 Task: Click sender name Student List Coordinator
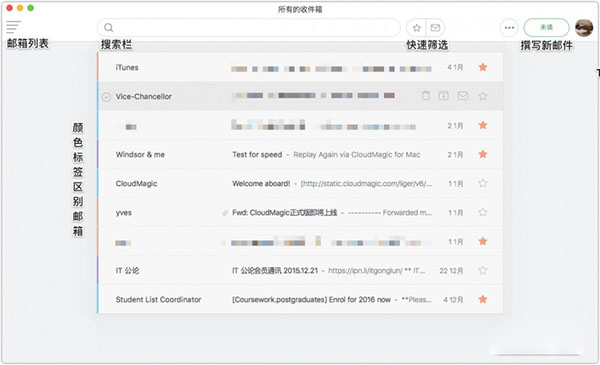pos(158,300)
